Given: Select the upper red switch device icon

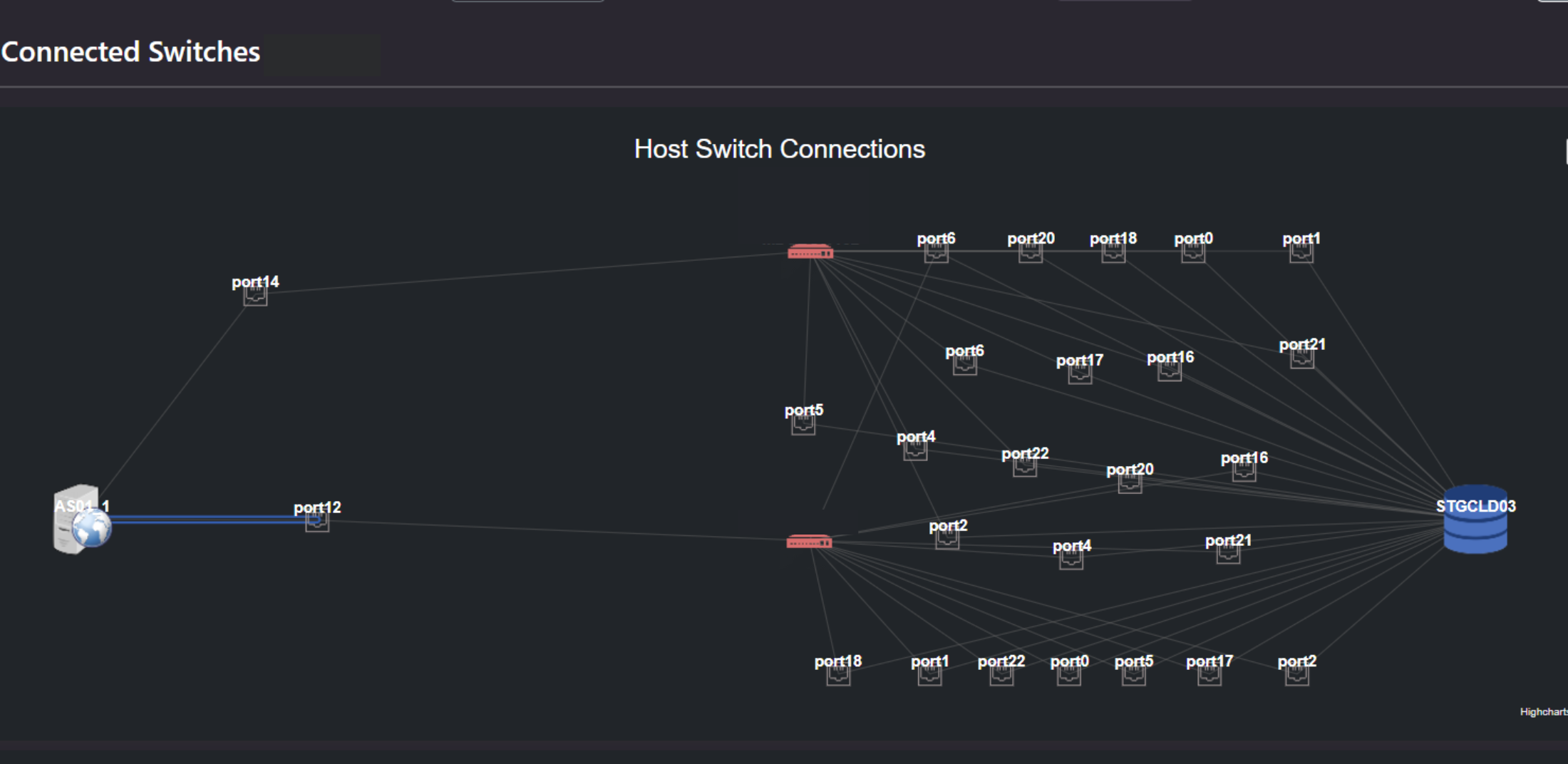Looking at the screenshot, I should click(x=811, y=251).
